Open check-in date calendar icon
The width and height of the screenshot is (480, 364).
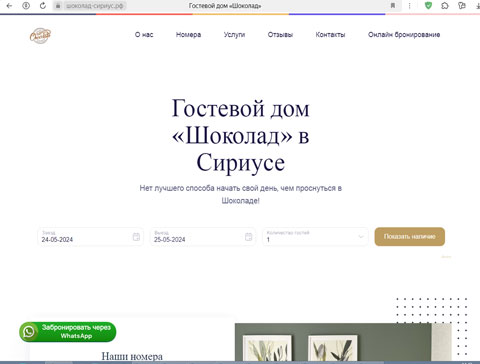(x=136, y=237)
